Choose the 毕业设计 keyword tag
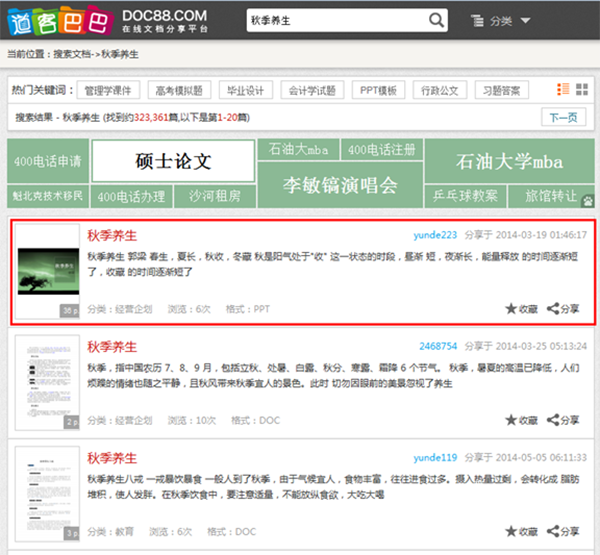This screenshot has height=555, width=600. 245,90
